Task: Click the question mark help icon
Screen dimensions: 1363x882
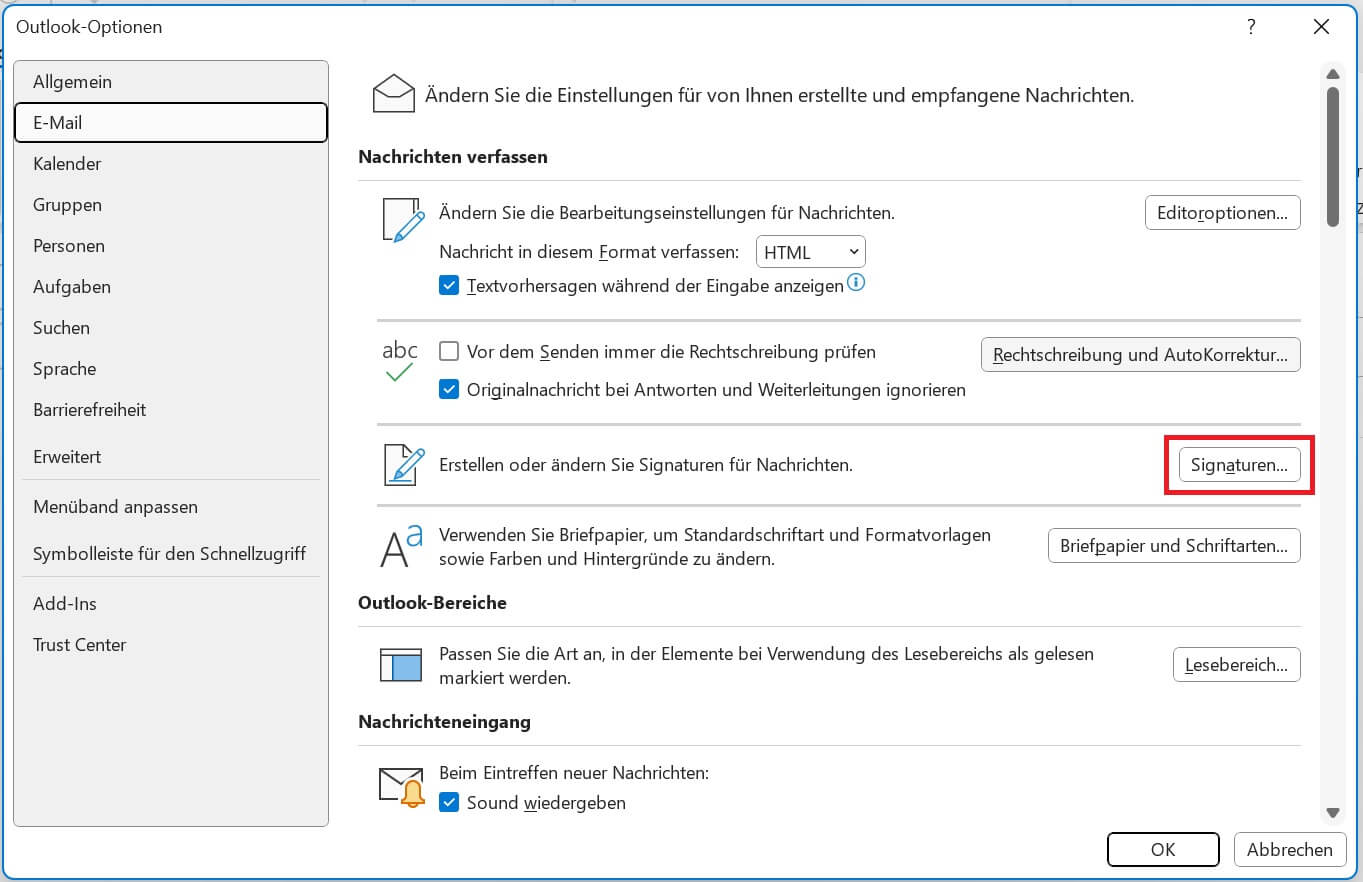Action: click(x=1251, y=27)
